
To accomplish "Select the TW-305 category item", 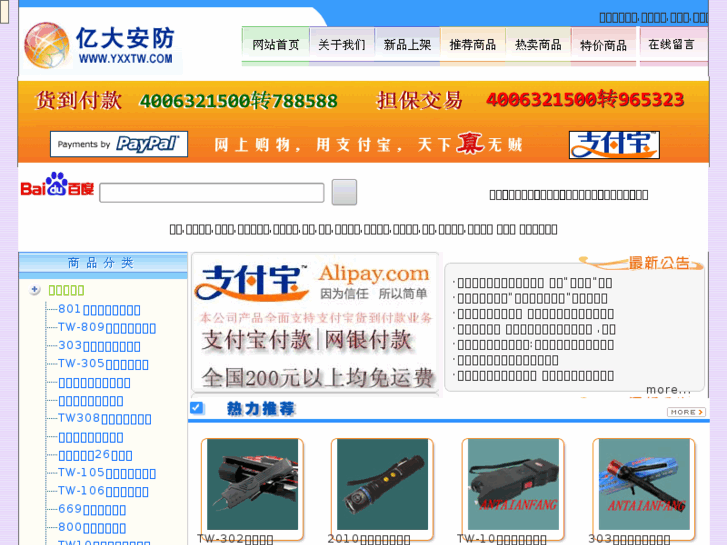I will coord(103,364).
